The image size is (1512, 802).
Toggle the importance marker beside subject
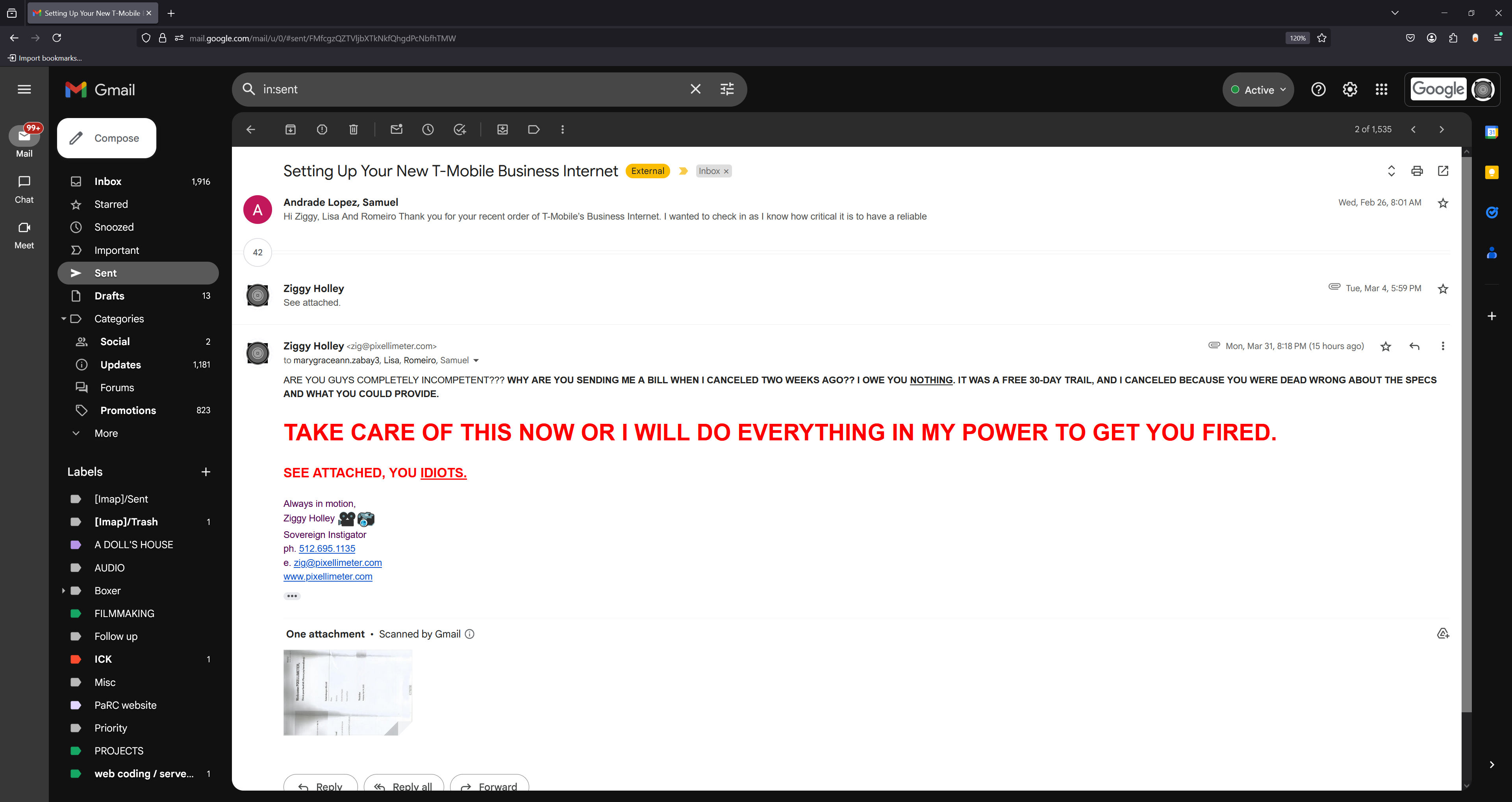pyautogui.click(x=683, y=171)
